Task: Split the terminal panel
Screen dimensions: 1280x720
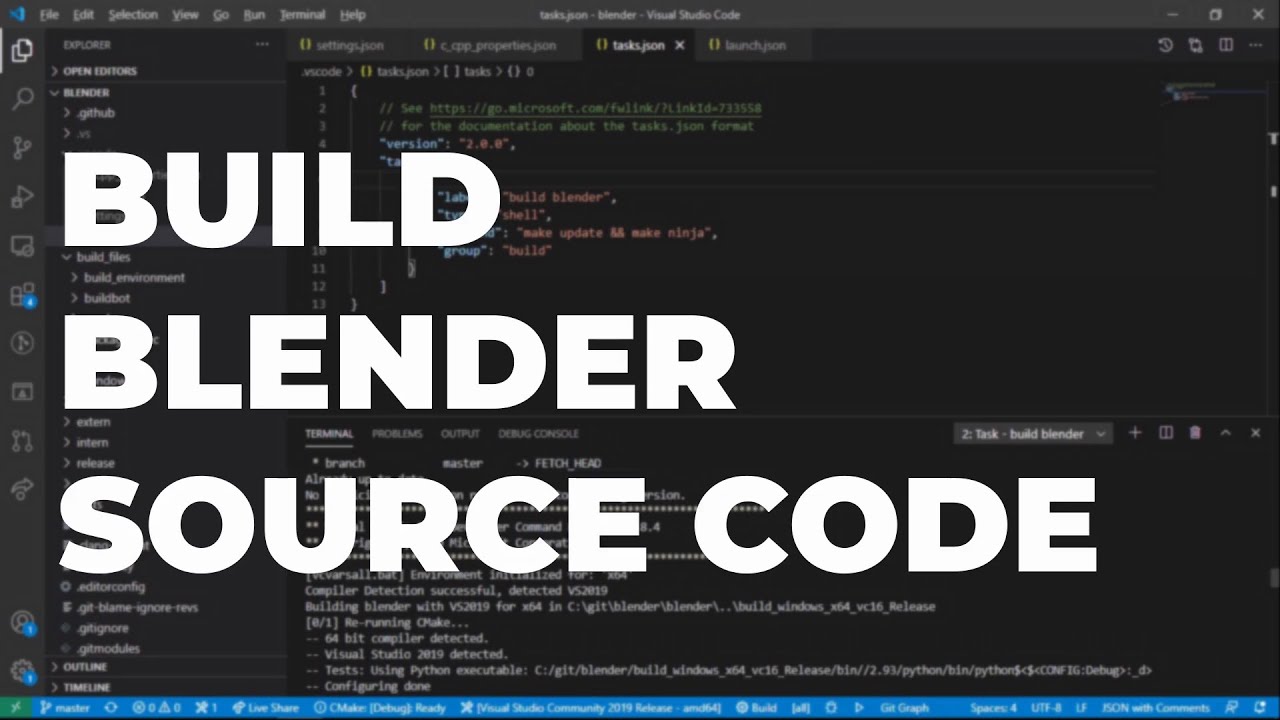Action: click(x=1165, y=433)
